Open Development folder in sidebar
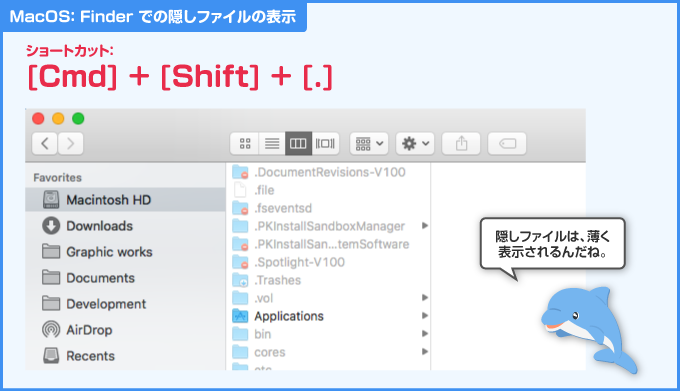Screen dimensions: 680x391 [125, 304]
